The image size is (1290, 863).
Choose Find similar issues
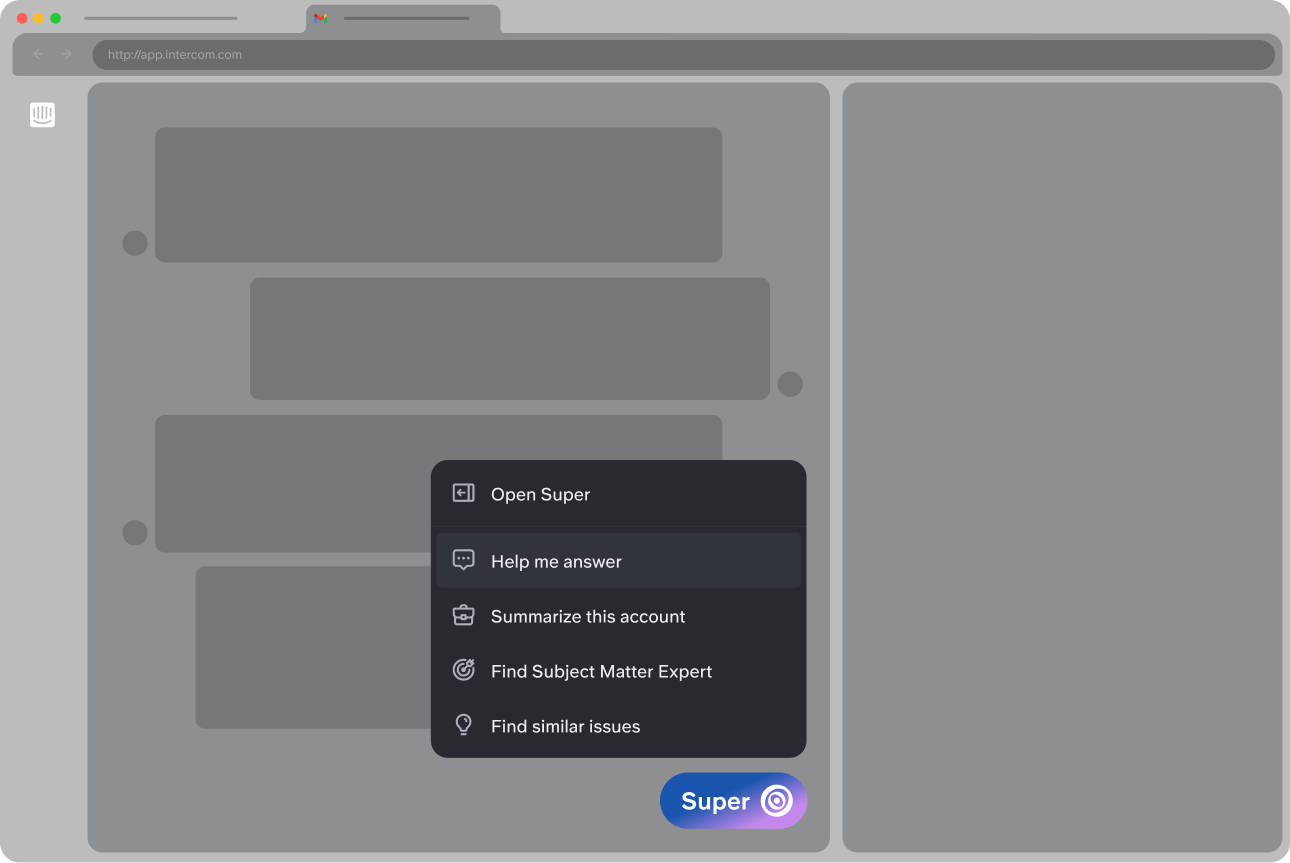pyautogui.click(x=618, y=726)
